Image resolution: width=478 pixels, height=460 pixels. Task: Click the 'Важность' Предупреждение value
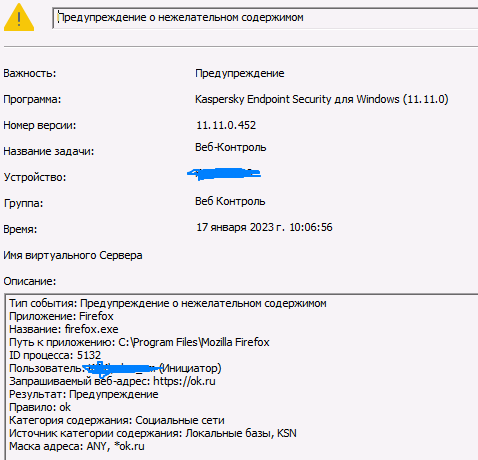pyautogui.click(x=240, y=73)
